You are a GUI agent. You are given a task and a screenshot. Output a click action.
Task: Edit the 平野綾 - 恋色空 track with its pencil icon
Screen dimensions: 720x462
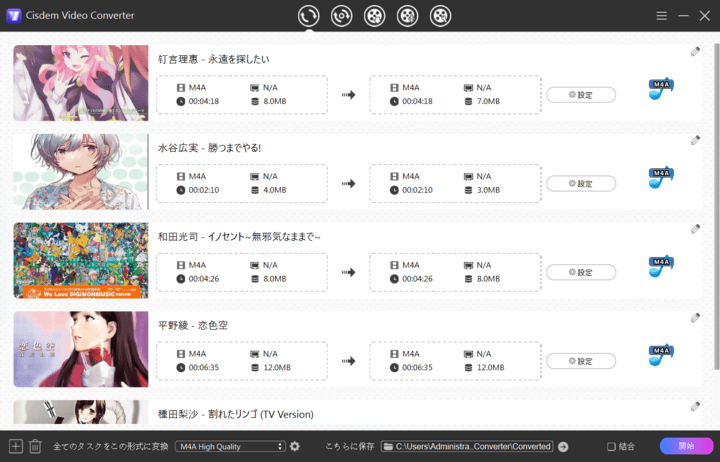pos(695,317)
